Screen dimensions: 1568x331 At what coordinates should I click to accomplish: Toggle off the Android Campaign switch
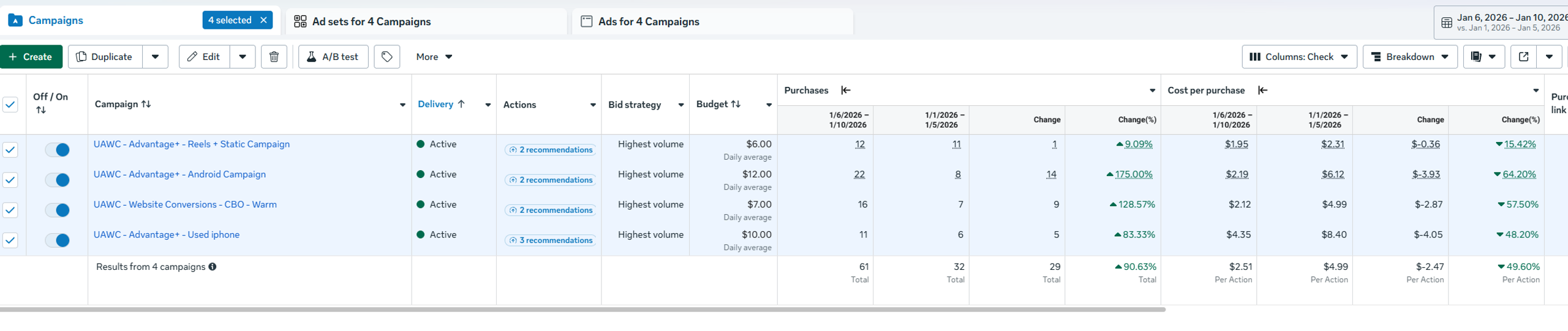click(x=58, y=180)
